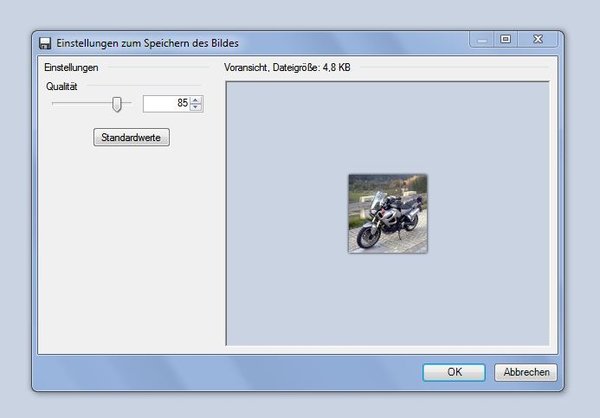Screen dimensions: 600x418
Task: Click slider track left of the handle
Action: coord(80,103)
